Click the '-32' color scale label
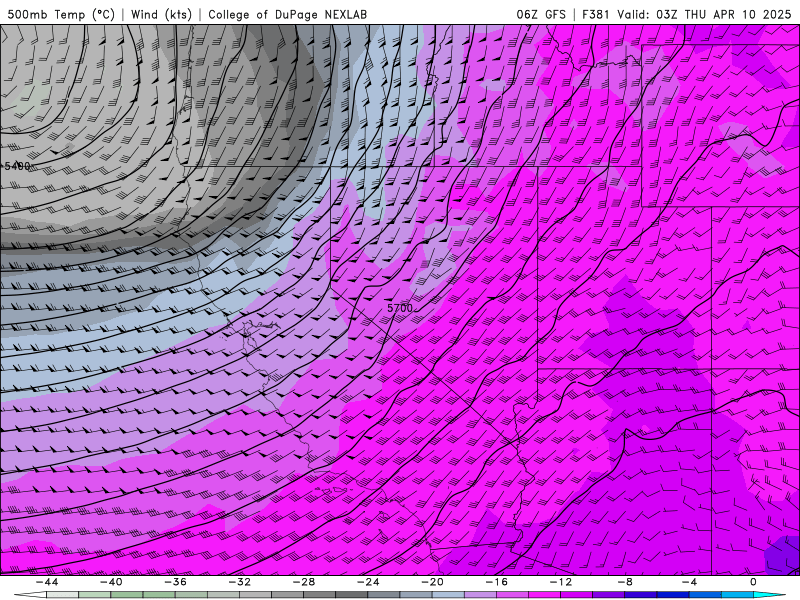This screenshot has width=800, height=600. click(239, 582)
